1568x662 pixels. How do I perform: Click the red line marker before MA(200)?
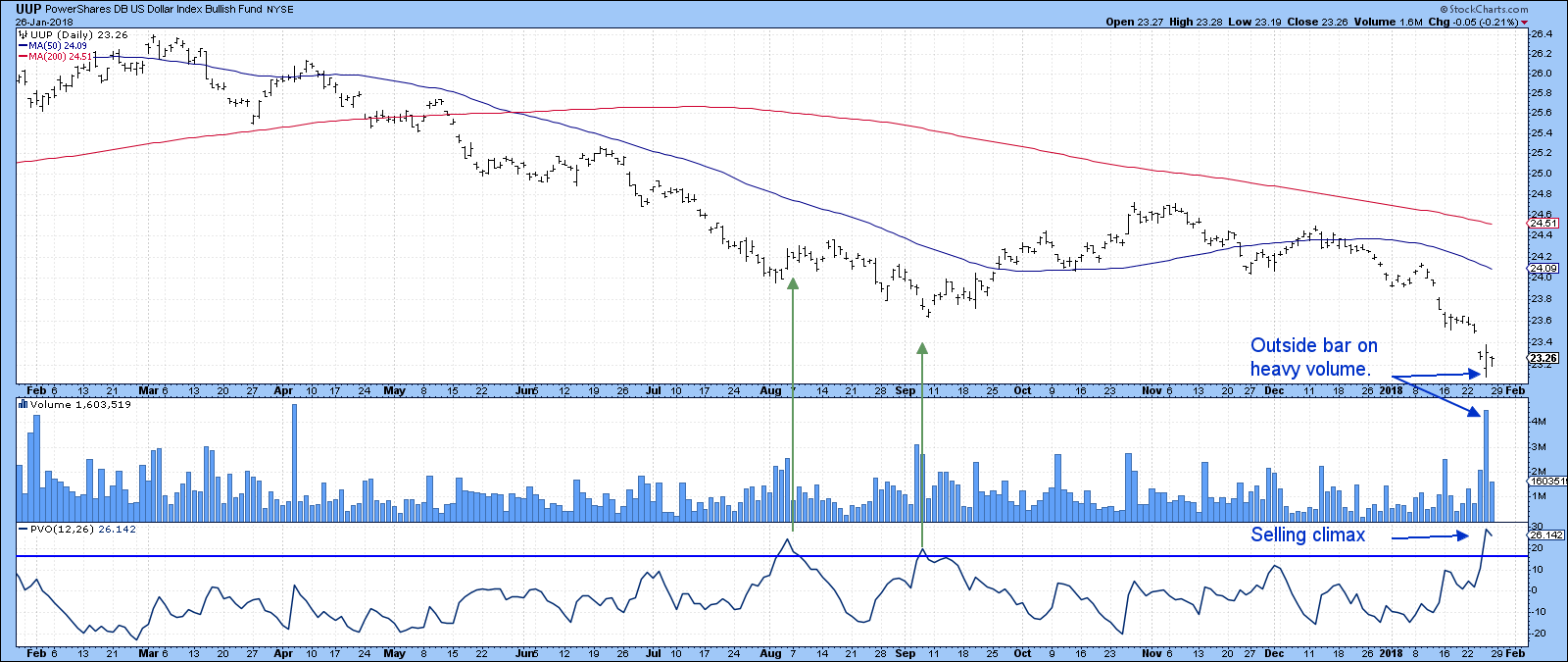click(24, 57)
